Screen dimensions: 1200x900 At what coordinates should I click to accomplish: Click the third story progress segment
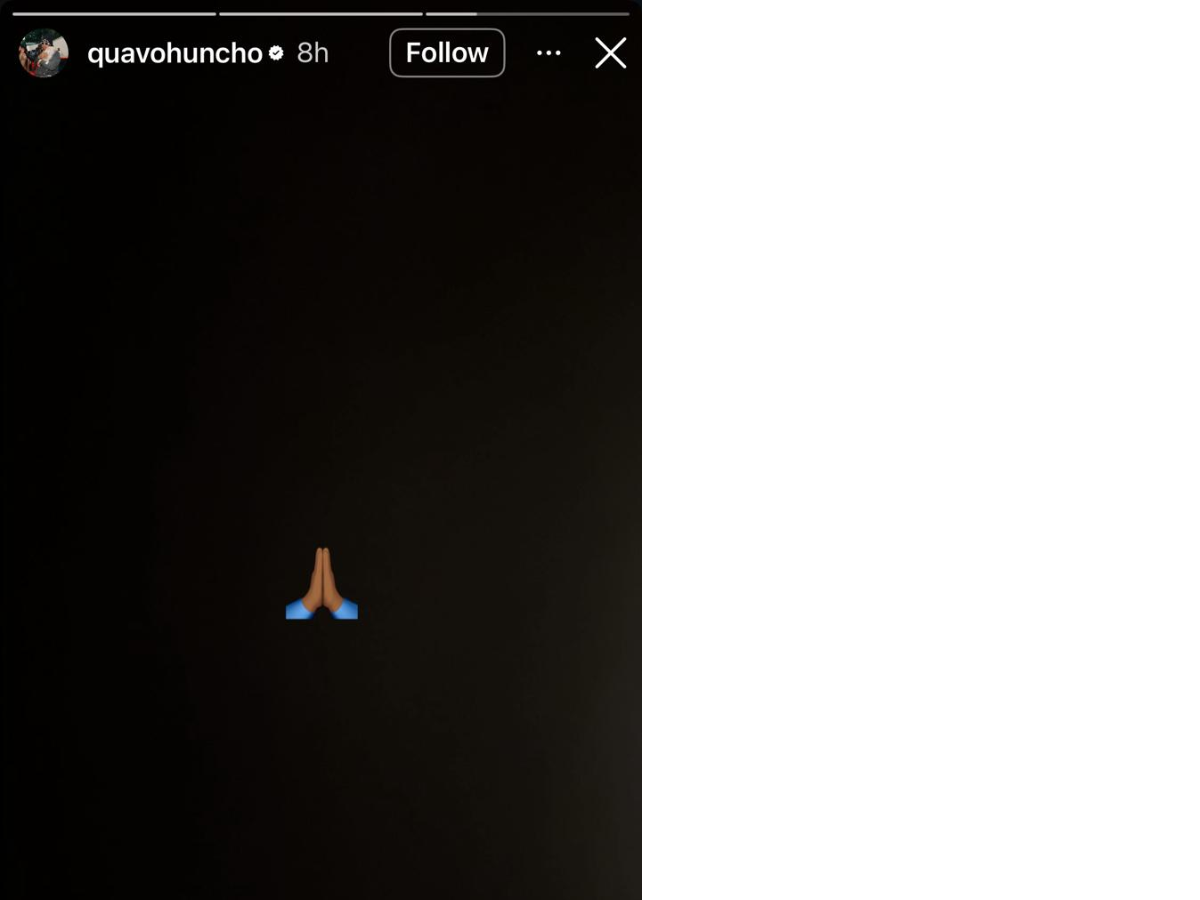coord(528,14)
